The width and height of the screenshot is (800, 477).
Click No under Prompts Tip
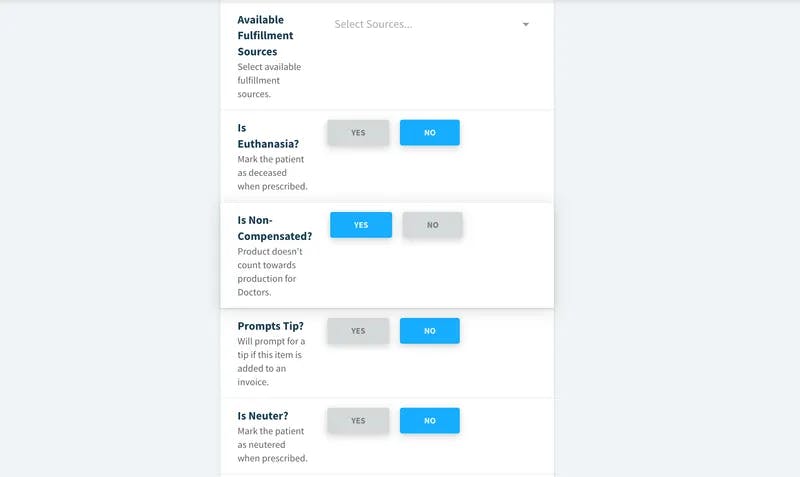430,331
